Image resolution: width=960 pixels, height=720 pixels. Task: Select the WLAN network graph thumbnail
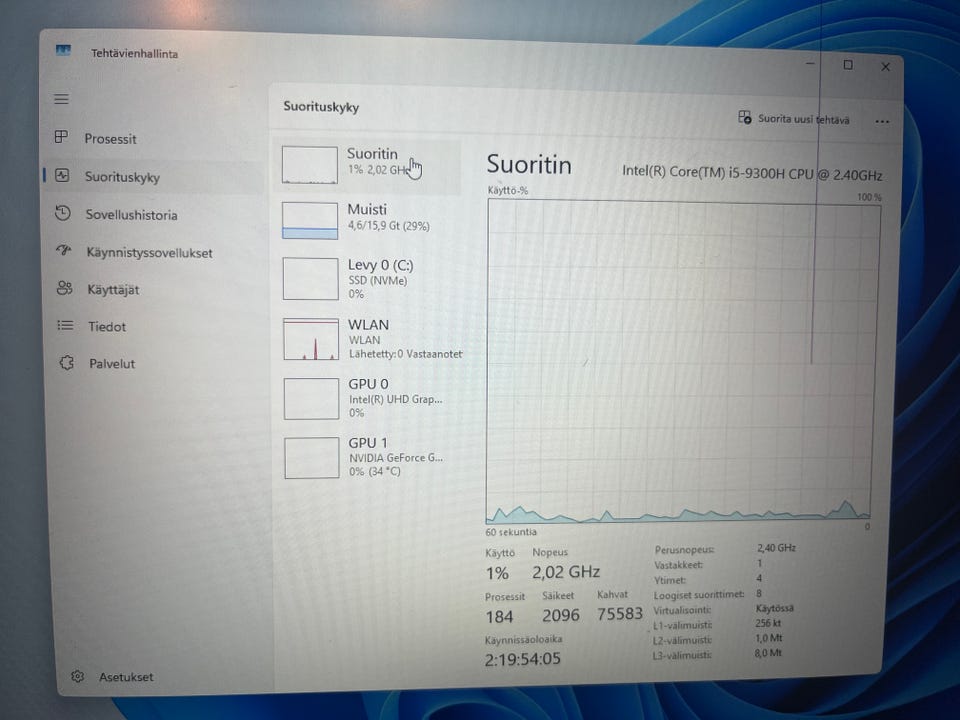pos(311,339)
